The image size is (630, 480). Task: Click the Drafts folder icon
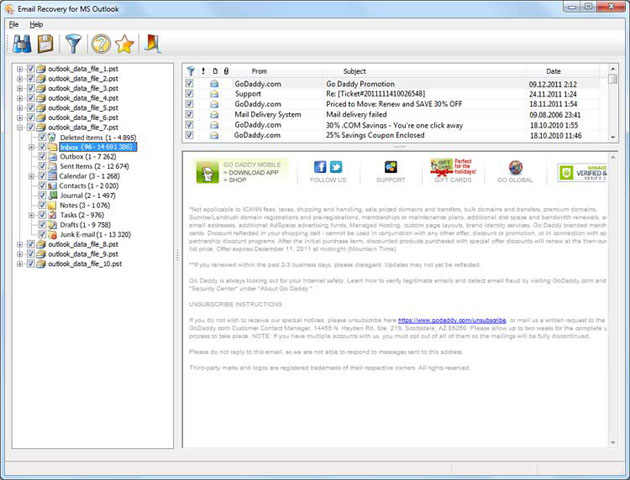coord(52,225)
